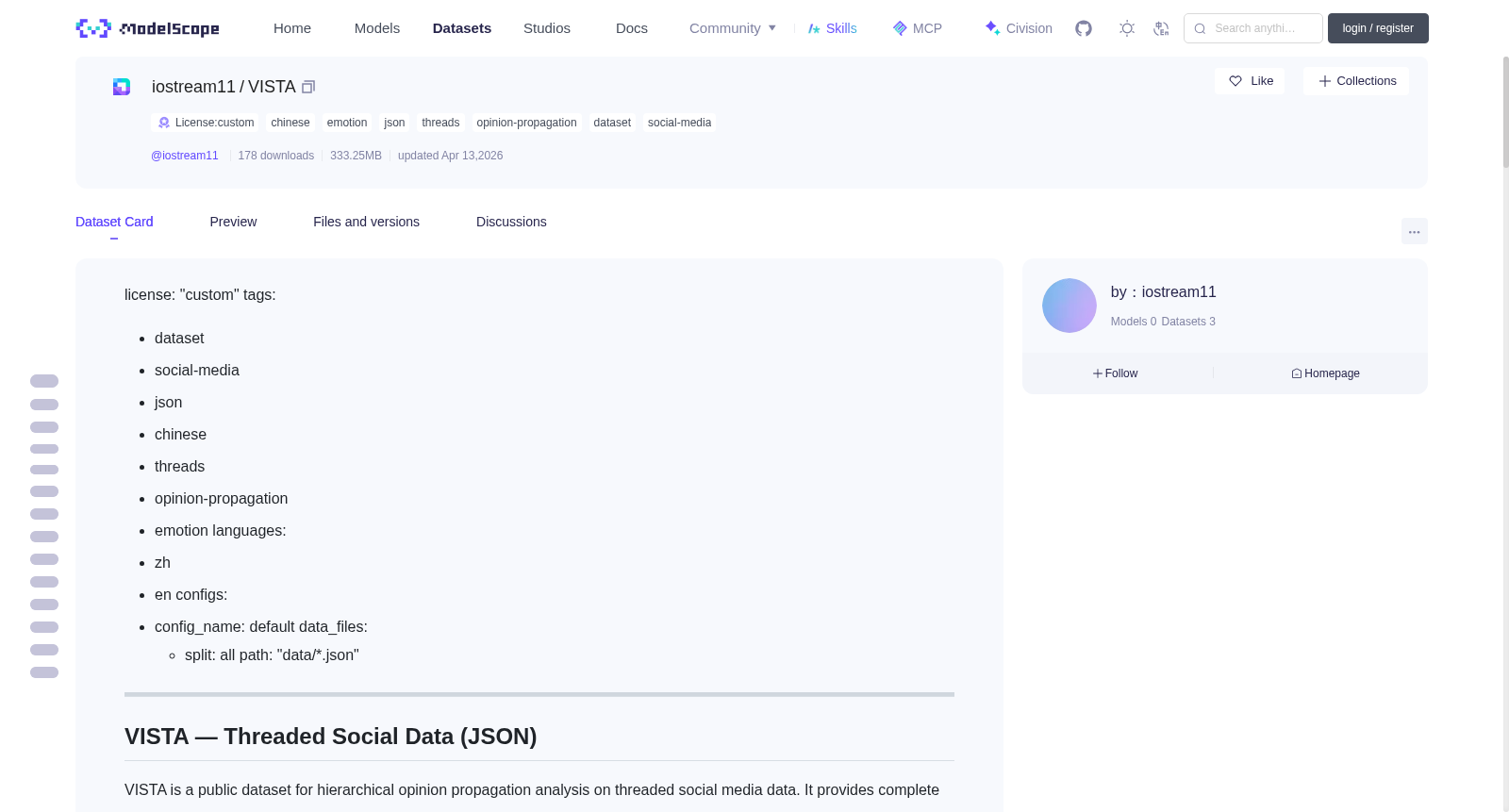Click the page vertical scrollbar
Screen dimensions: 1509x812
pos(1506,111)
